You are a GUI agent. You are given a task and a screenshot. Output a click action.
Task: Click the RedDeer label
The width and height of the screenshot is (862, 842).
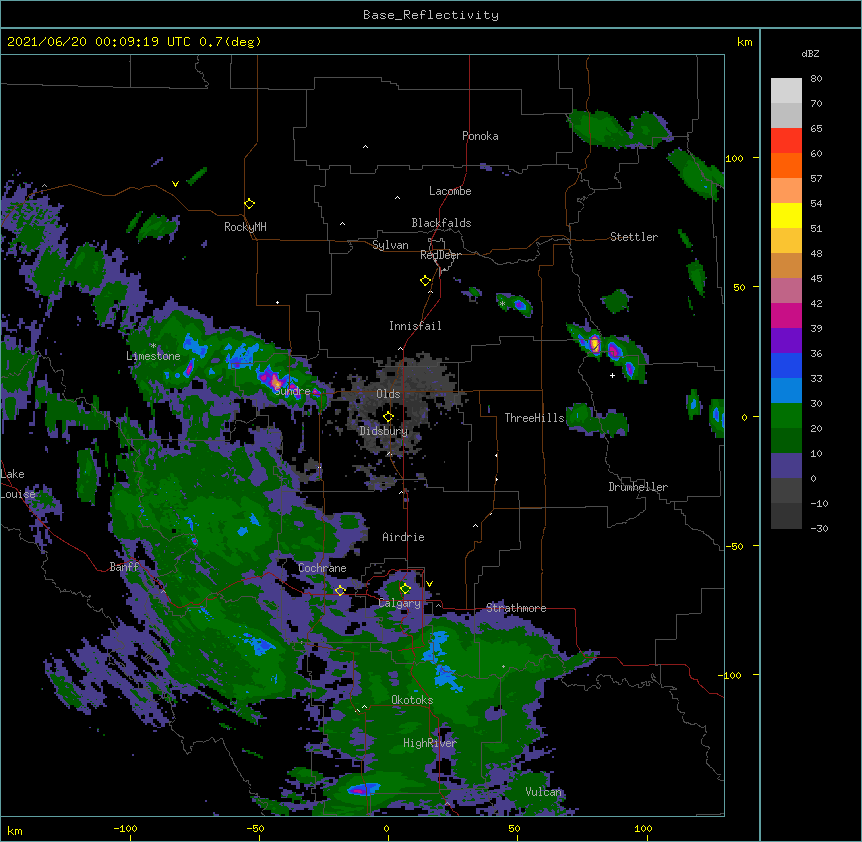tap(440, 256)
